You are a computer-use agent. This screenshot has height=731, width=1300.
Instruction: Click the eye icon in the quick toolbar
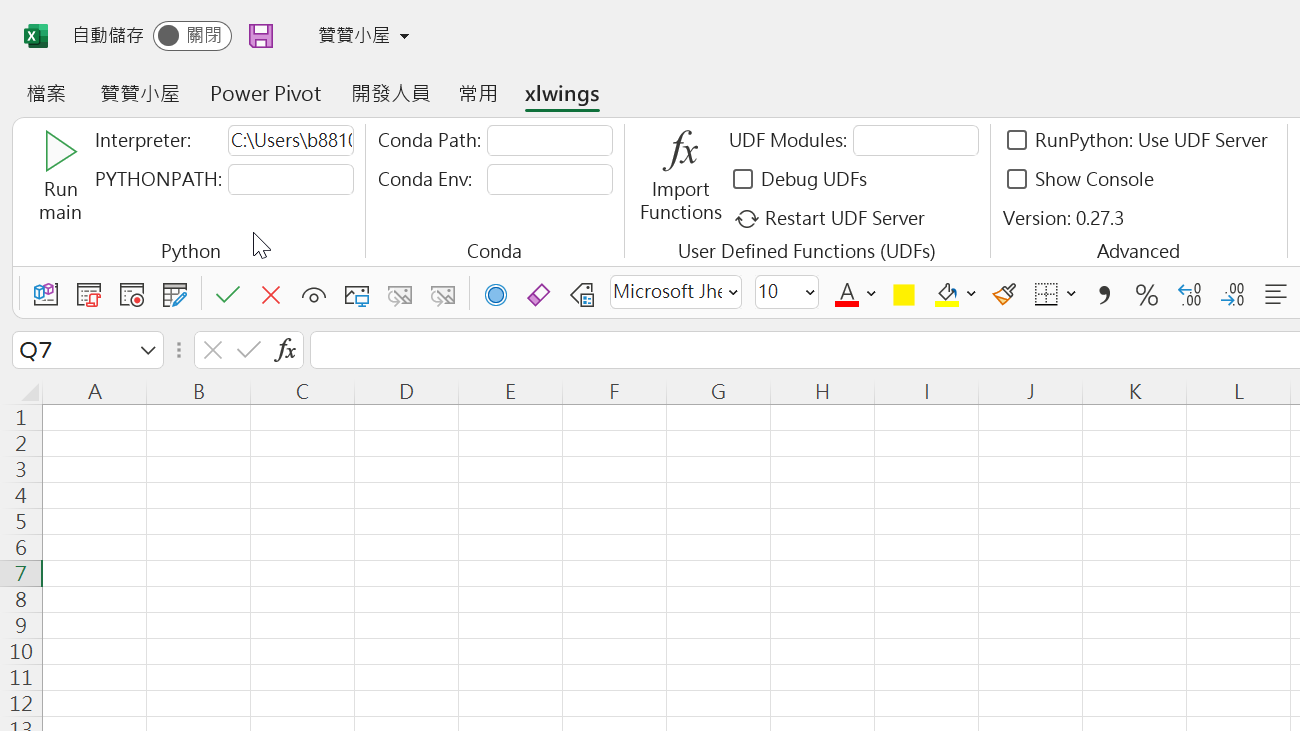click(x=314, y=295)
